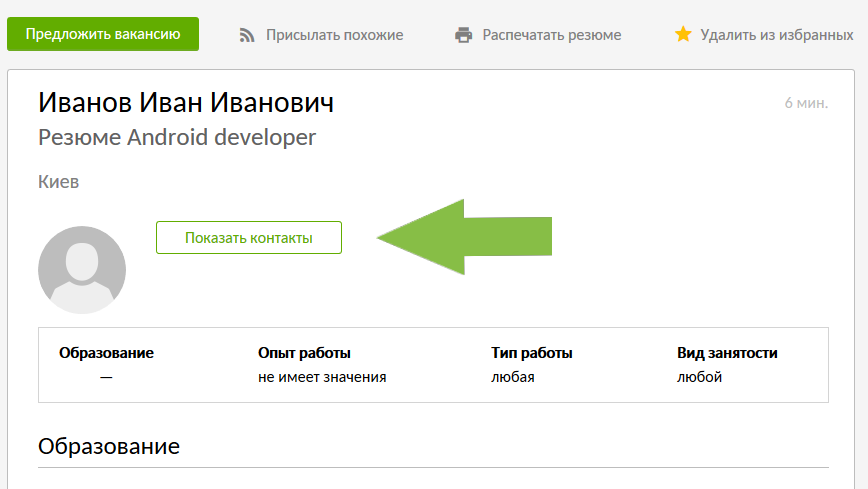Click the Удалить из избранных link
This screenshot has height=489, width=868.
[x=777, y=35]
